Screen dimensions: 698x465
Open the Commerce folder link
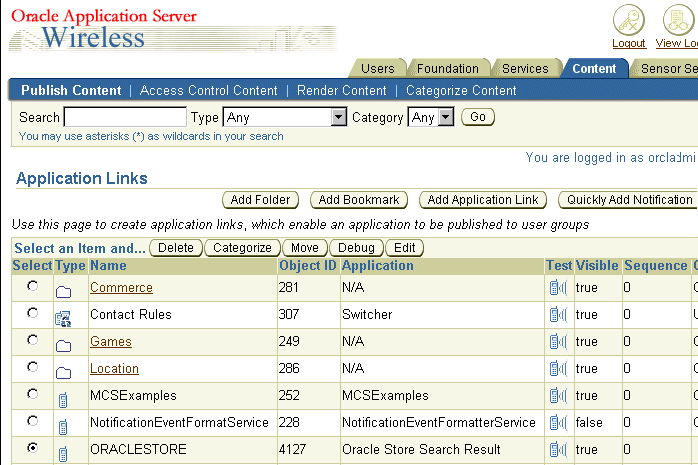(121, 288)
